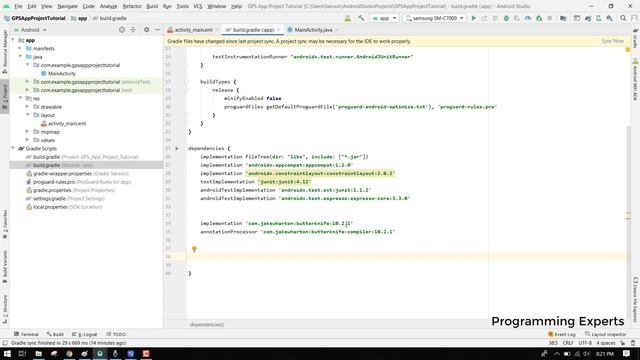
Task: Open the Resource Manager side tab
Action: [5, 52]
